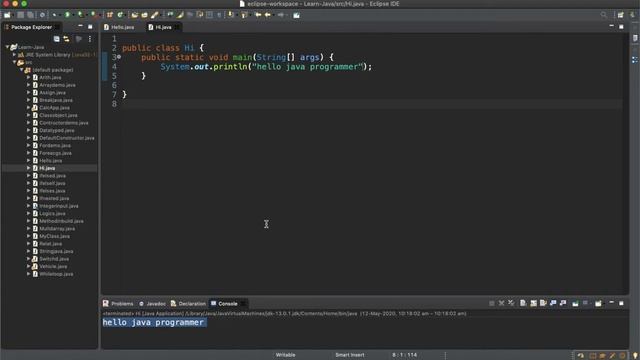Expand the Hi.java tree arrow

pyautogui.click(x=29, y=168)
